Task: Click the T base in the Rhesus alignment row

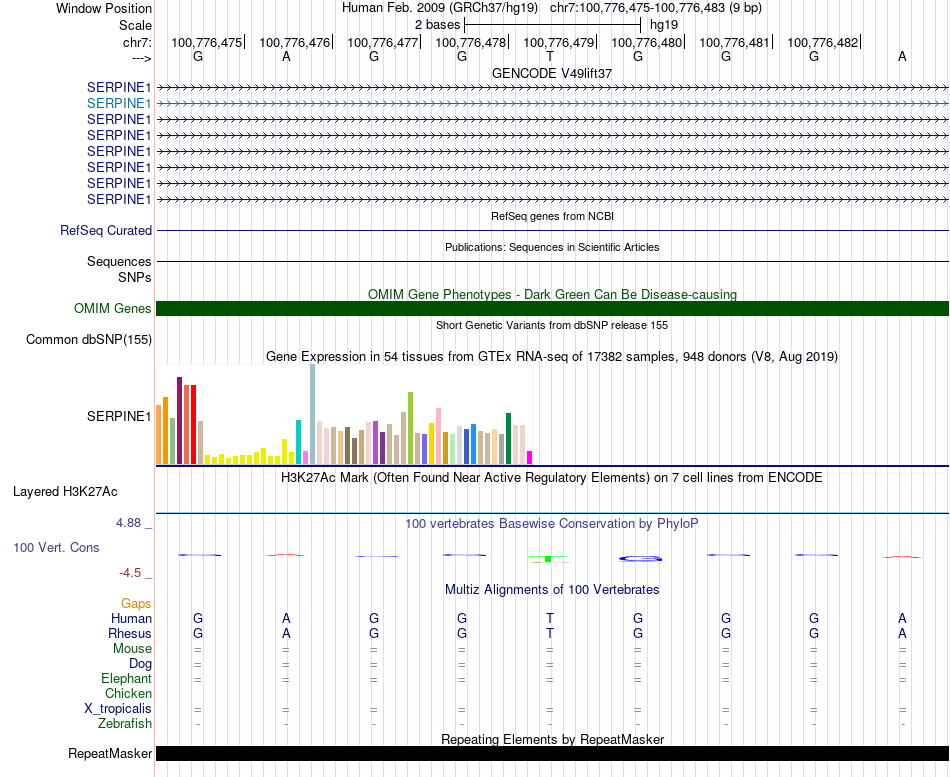Action: pyautogui.click(x=550, y=633)
